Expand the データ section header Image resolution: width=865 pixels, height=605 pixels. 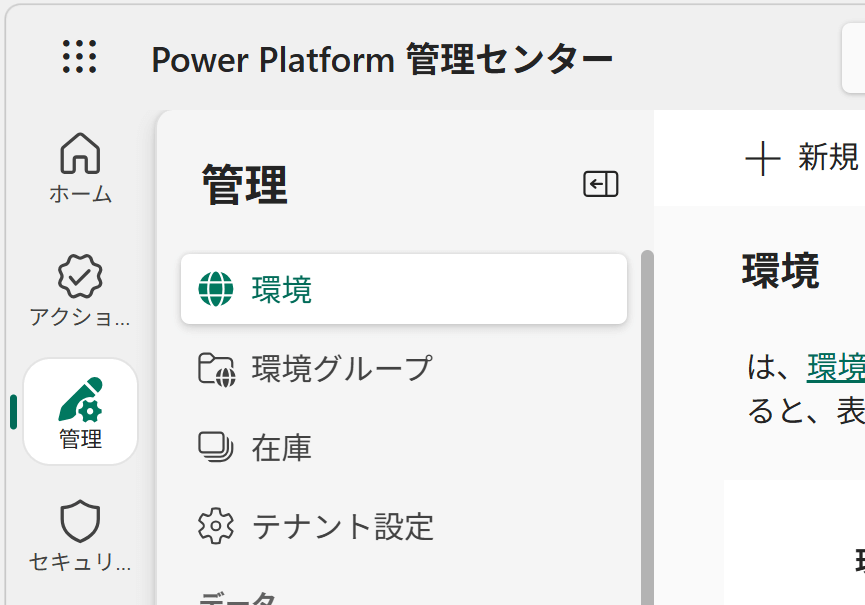click(x=238, y=598)
